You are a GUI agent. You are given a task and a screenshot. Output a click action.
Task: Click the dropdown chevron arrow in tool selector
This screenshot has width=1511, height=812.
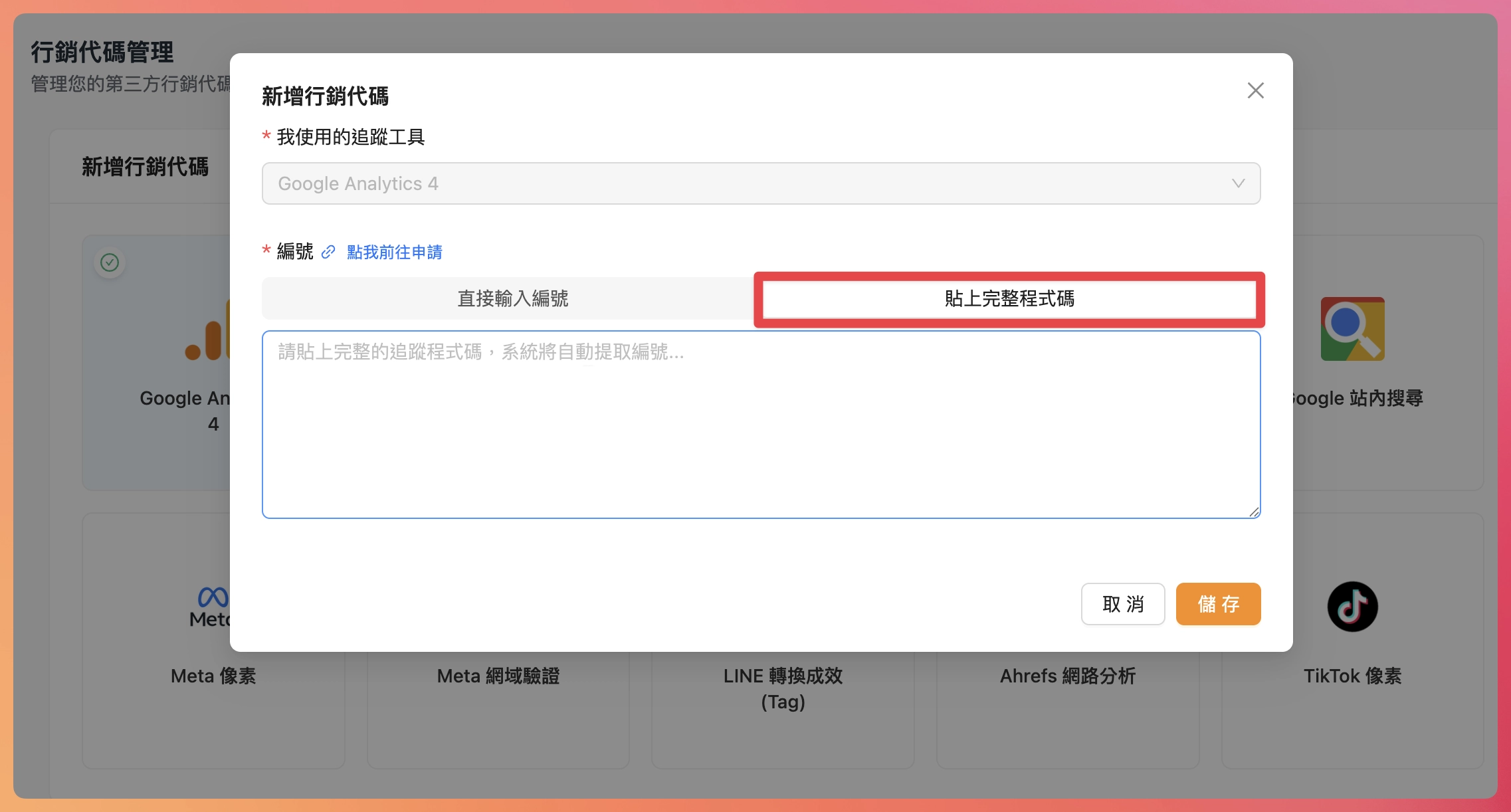click(1238, 183)
